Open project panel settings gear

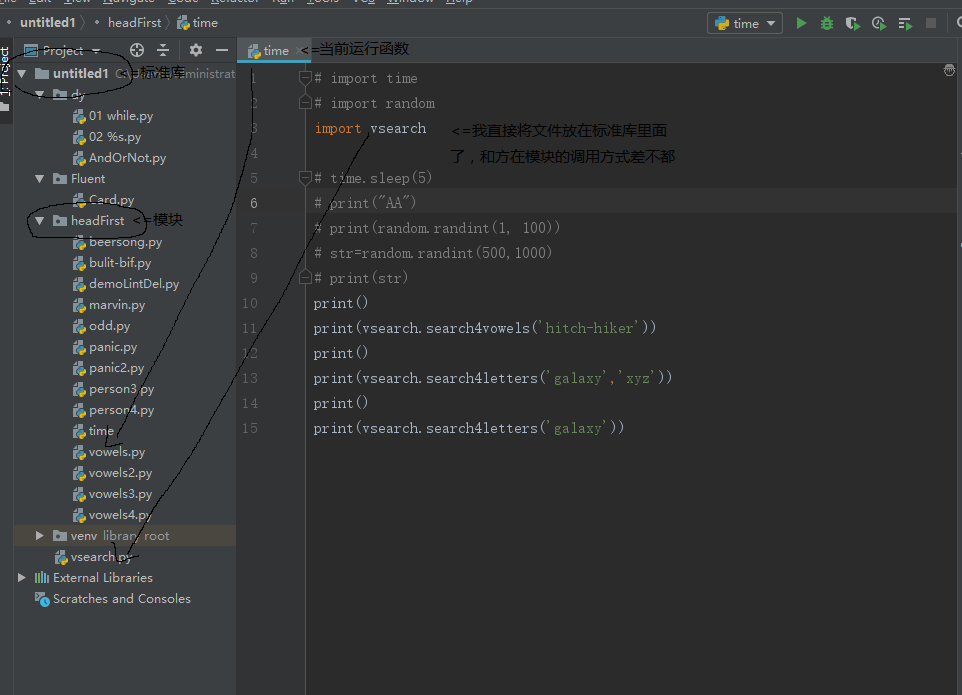pyautogui.click(x=196, y=50)
